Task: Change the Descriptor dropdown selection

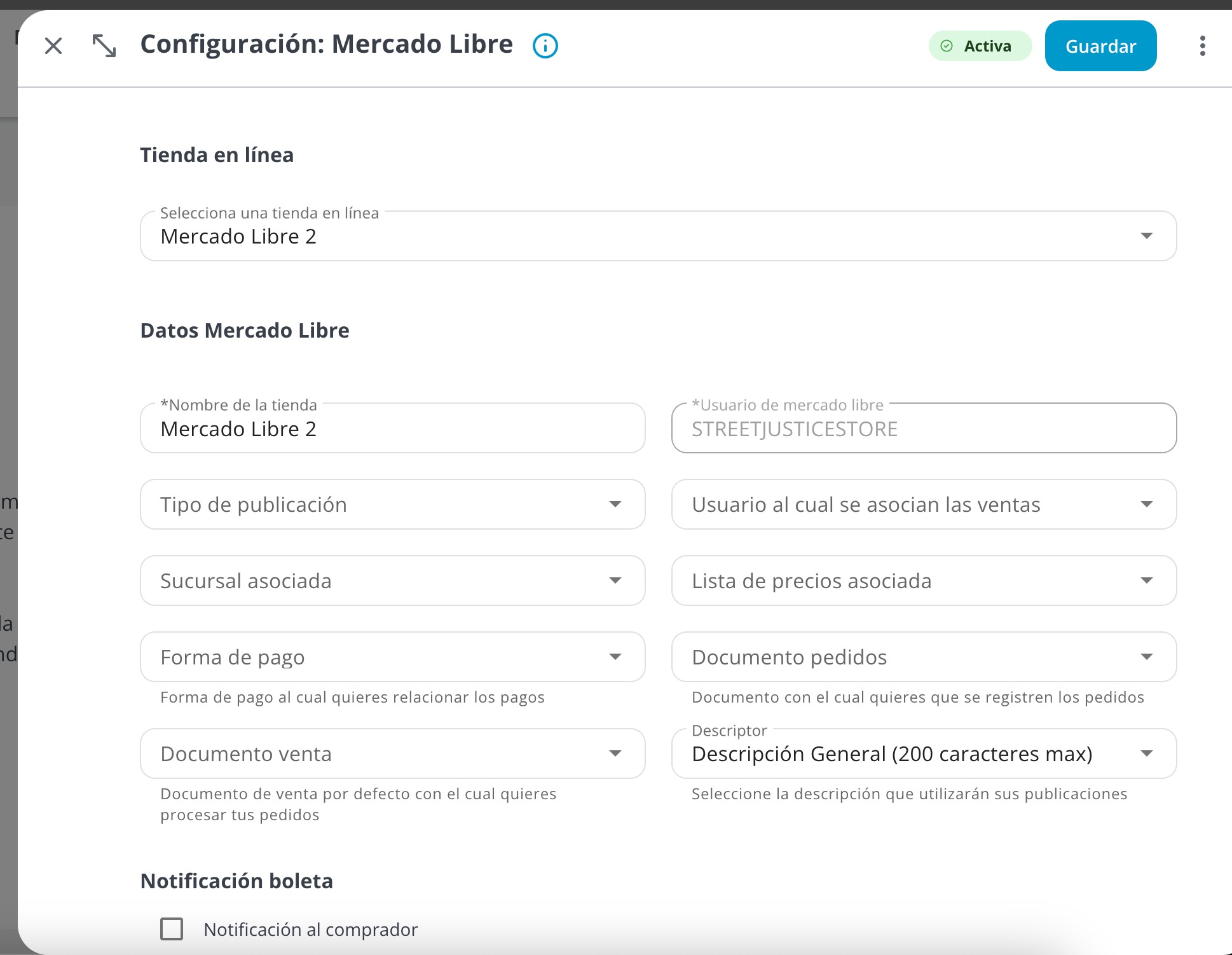Action: 924,753
